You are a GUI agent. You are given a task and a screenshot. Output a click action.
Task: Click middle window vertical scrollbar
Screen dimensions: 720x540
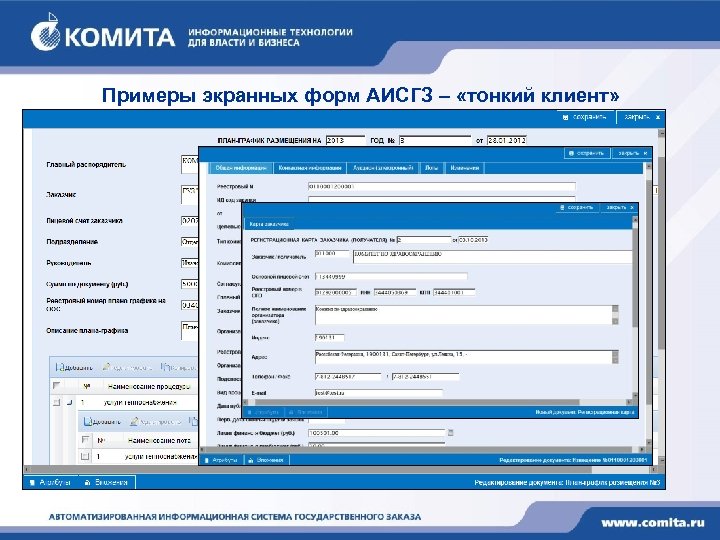pos(649,303)
